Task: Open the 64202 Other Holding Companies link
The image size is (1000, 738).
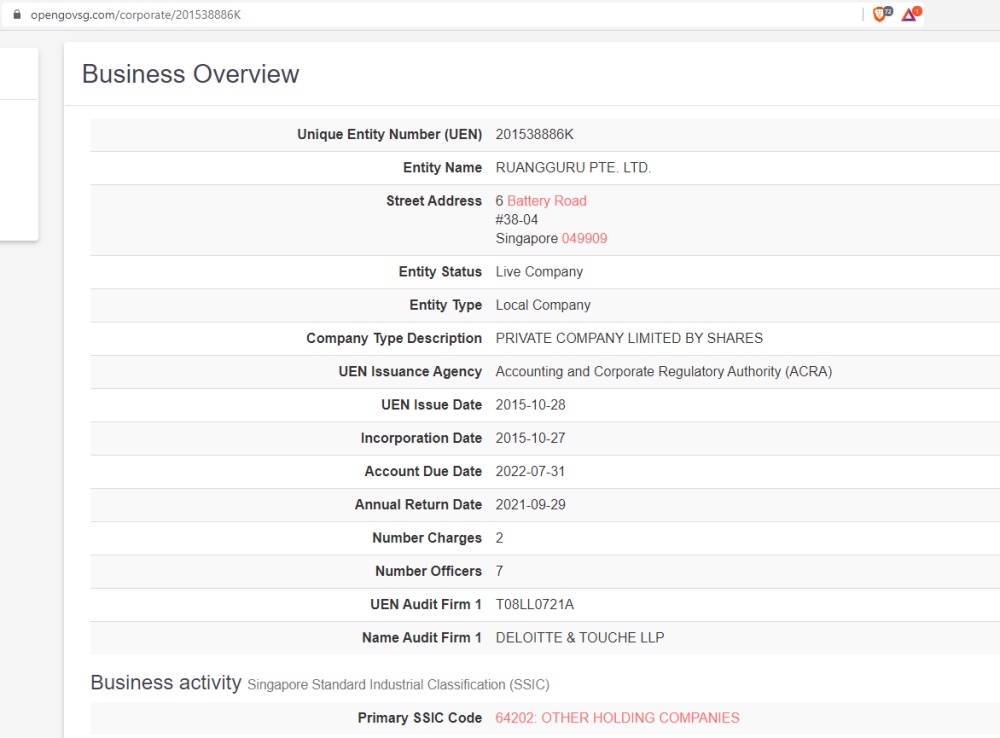Action: click(x=617, y=718)
